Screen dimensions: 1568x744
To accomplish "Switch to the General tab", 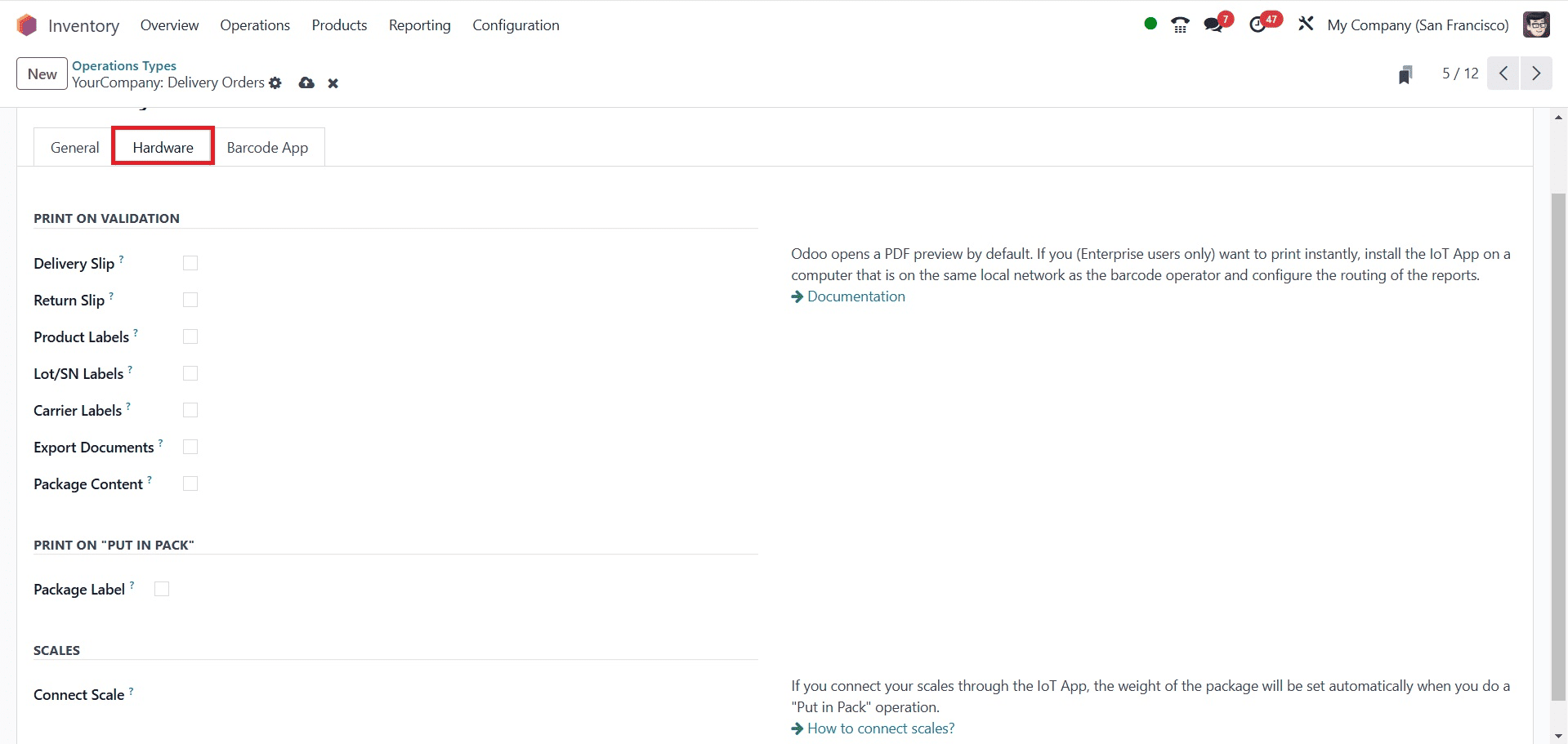I will click(x=74, y=148).
